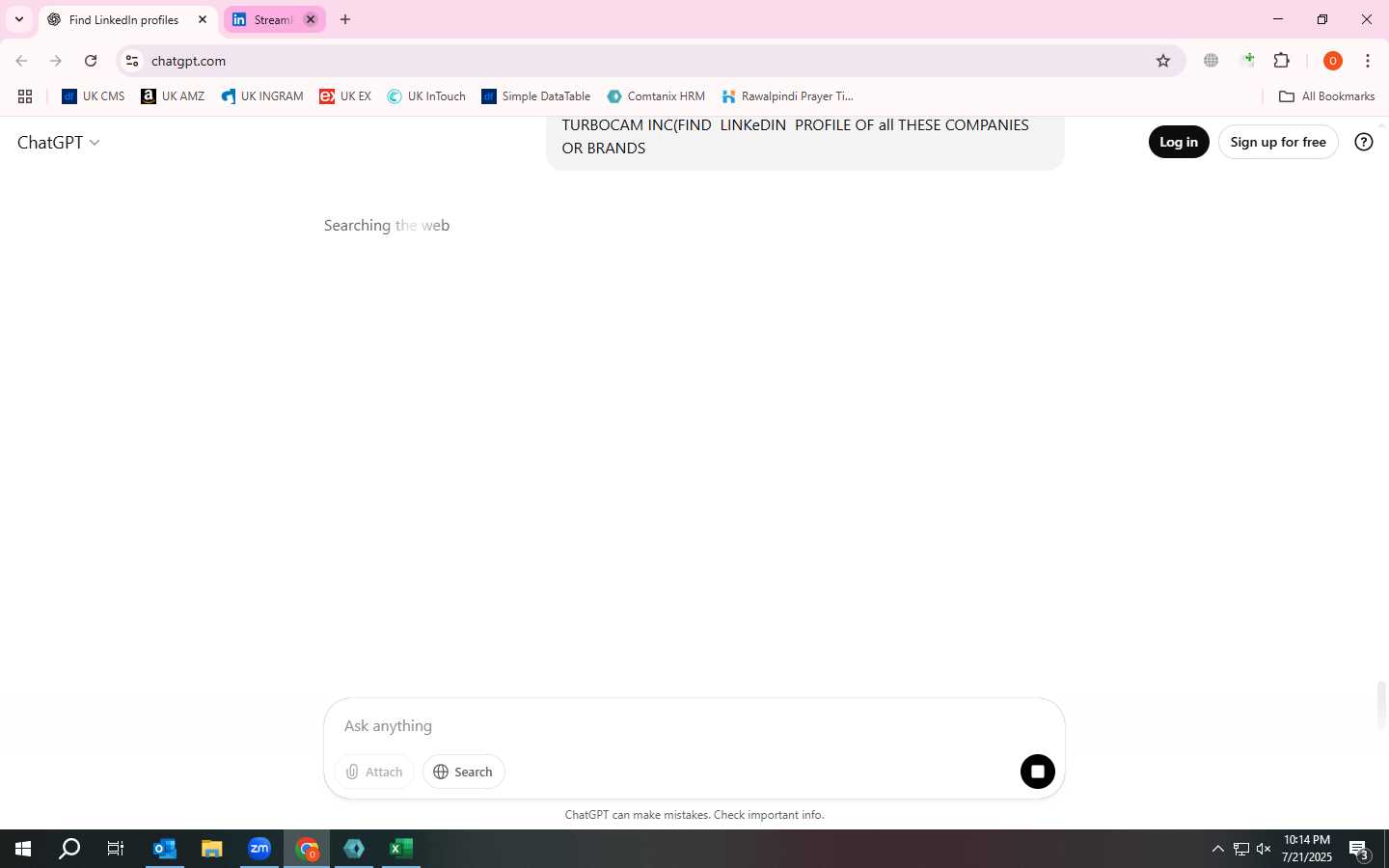Open the Extensions puzzle icon
1389x868 pixels.
click(x=1282, y=61)
